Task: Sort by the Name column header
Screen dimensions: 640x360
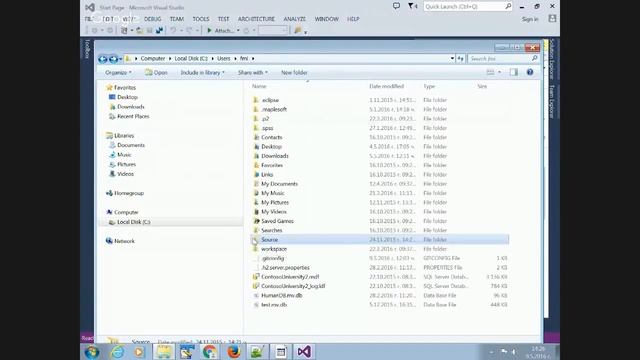Action: coord(259,86)
